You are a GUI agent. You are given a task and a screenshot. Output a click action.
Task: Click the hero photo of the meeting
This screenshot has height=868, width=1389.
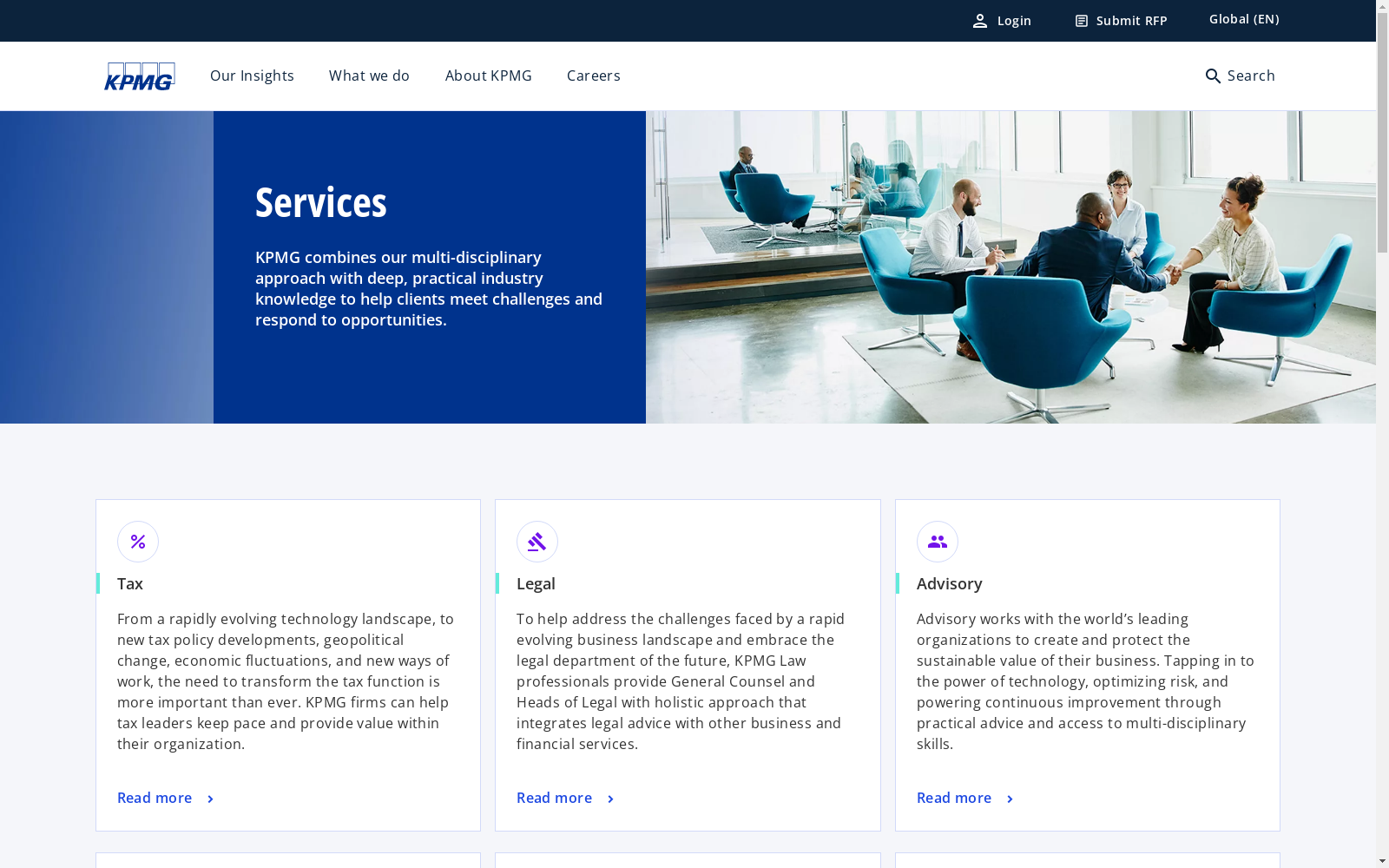click(x=1010, y=267)
